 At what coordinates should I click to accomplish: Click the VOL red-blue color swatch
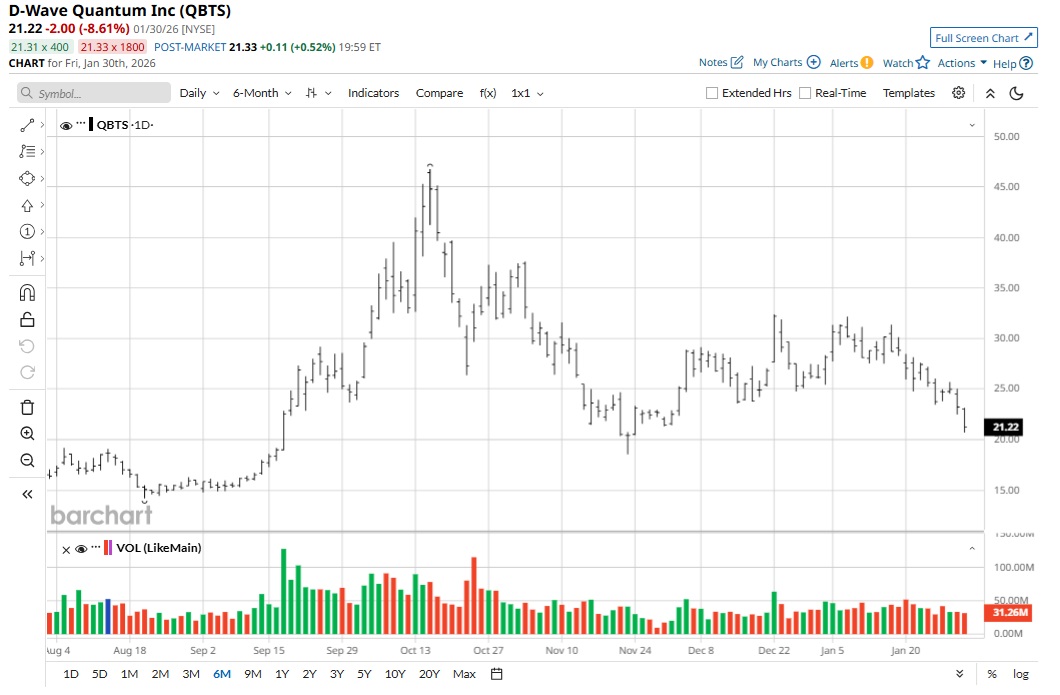click(108, 548)
